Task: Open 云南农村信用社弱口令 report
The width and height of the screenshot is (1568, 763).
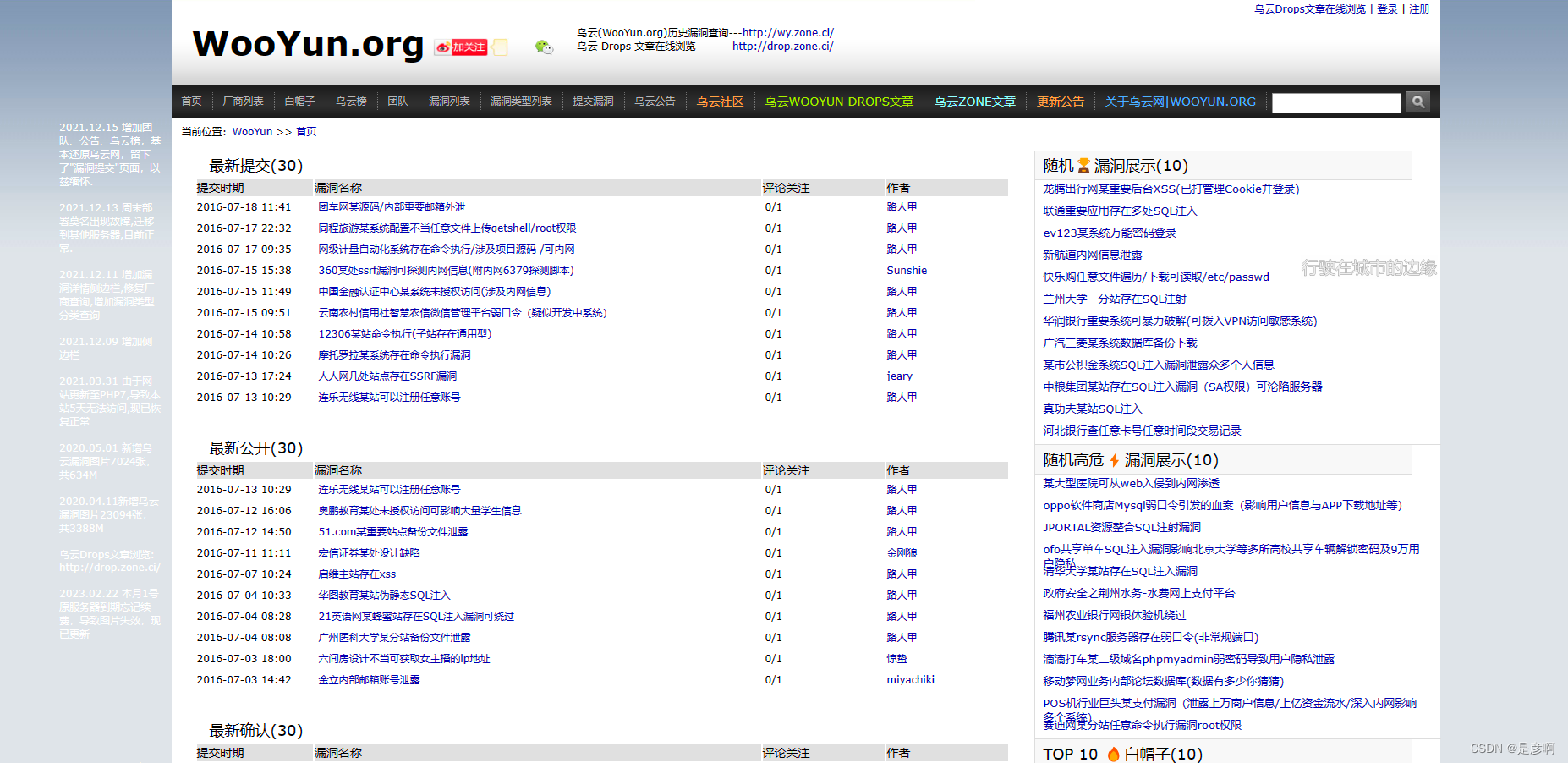Action: [x=463, y=313]
